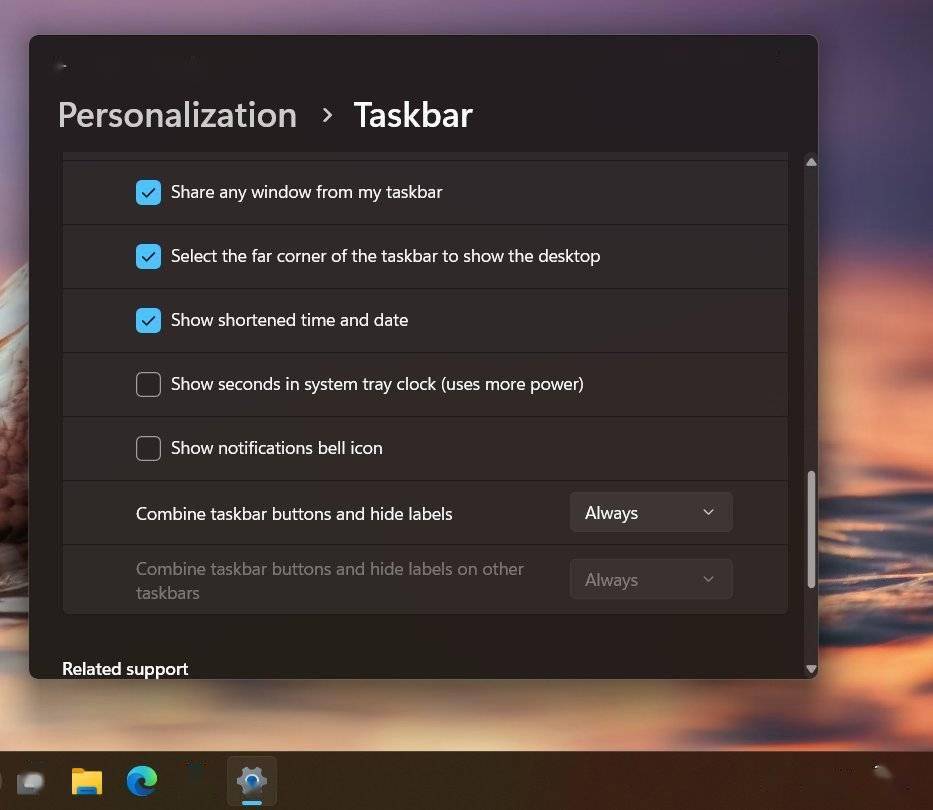Go back to Personalization breadcrumb
Image resolution: width=933 pixels, height=810 pixels.
pos(177,115)
